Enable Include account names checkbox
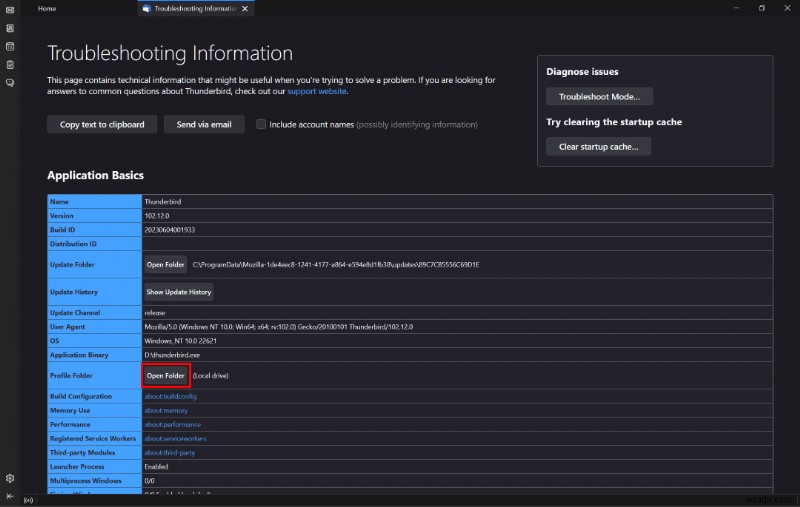The width and height of the screenshot is (800, 507). pos(261,124)
